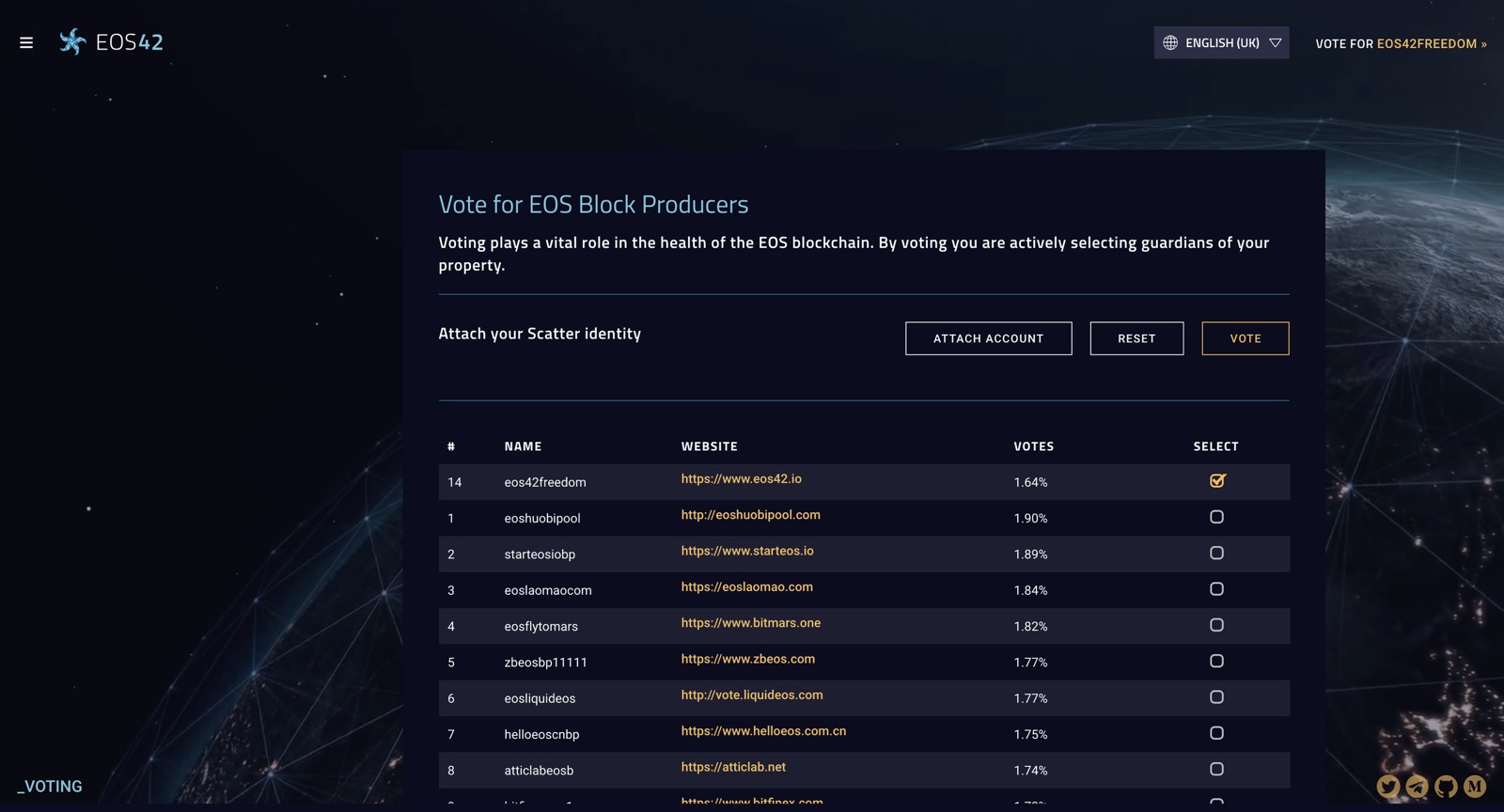Open the eos42.io website link
The height and width of the screenshot is (812, 1504).
click(741, 479)
